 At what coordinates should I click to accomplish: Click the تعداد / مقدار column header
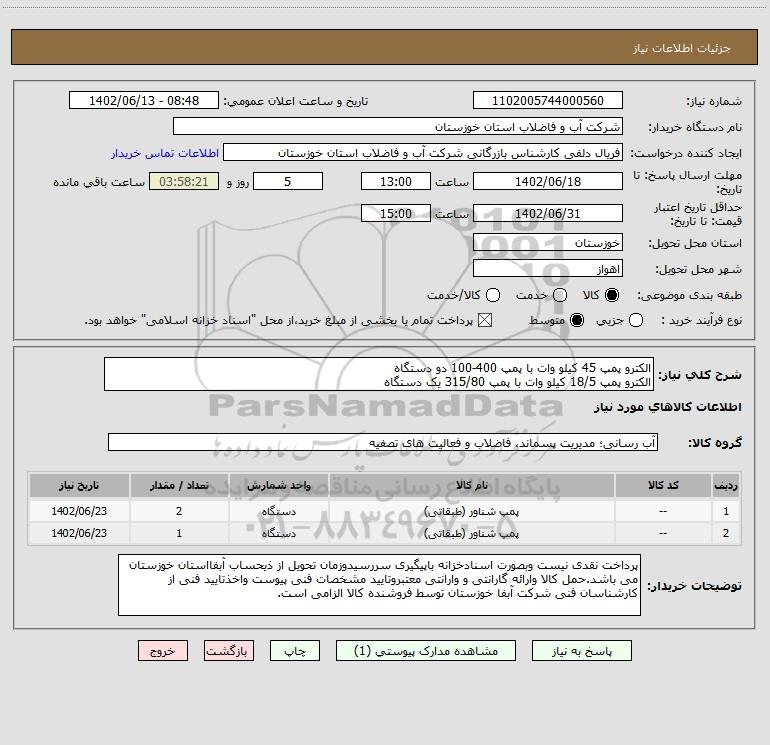tap(179, 485)
